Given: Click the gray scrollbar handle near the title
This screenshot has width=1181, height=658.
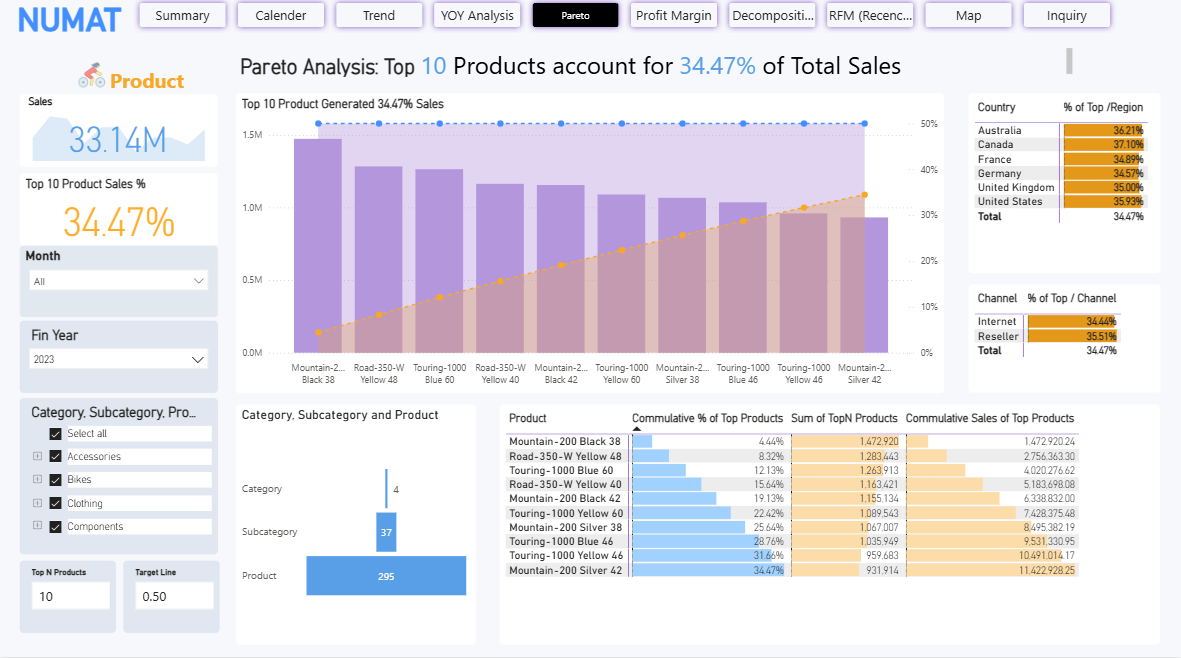Looking at the screenshot, I should click(x=1069, y=61).
